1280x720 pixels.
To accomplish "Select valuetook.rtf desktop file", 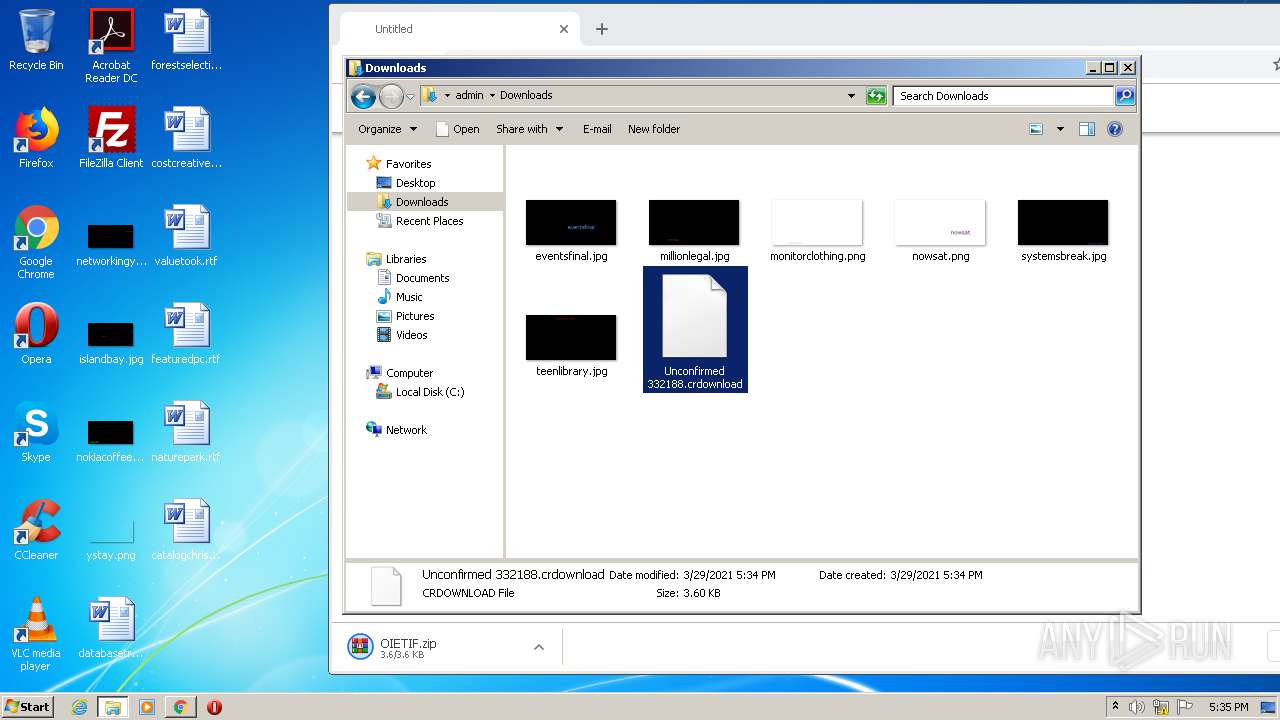I will (186, 236).
